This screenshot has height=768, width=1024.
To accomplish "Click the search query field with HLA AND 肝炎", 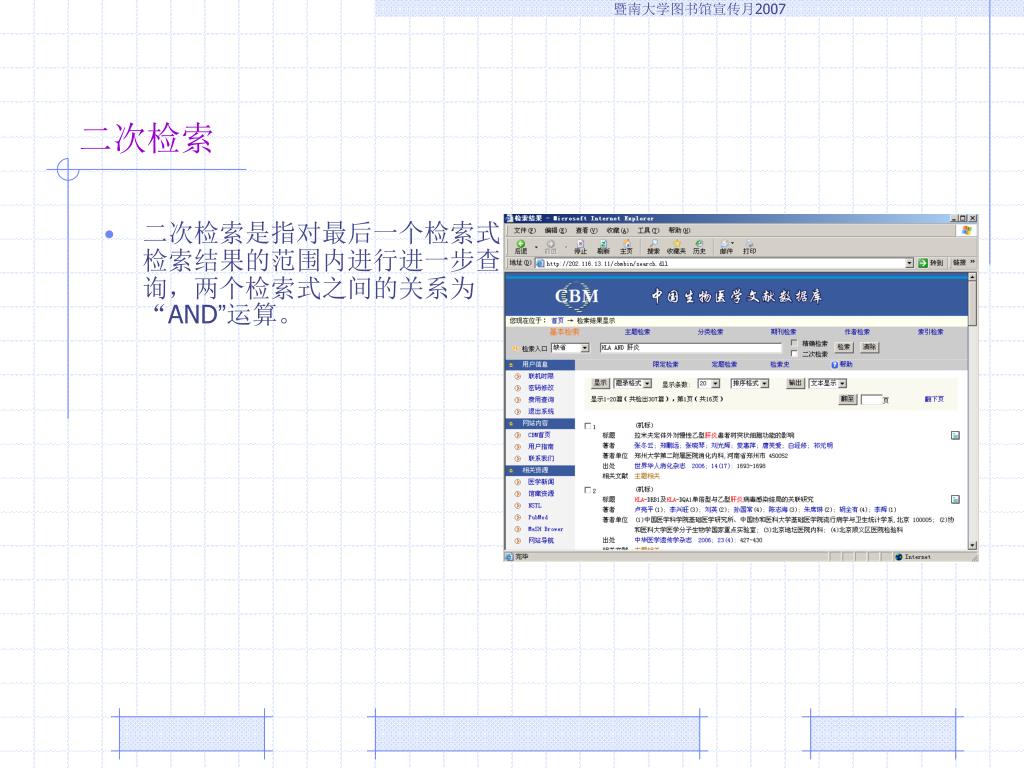I will click(x=691, y=348).
